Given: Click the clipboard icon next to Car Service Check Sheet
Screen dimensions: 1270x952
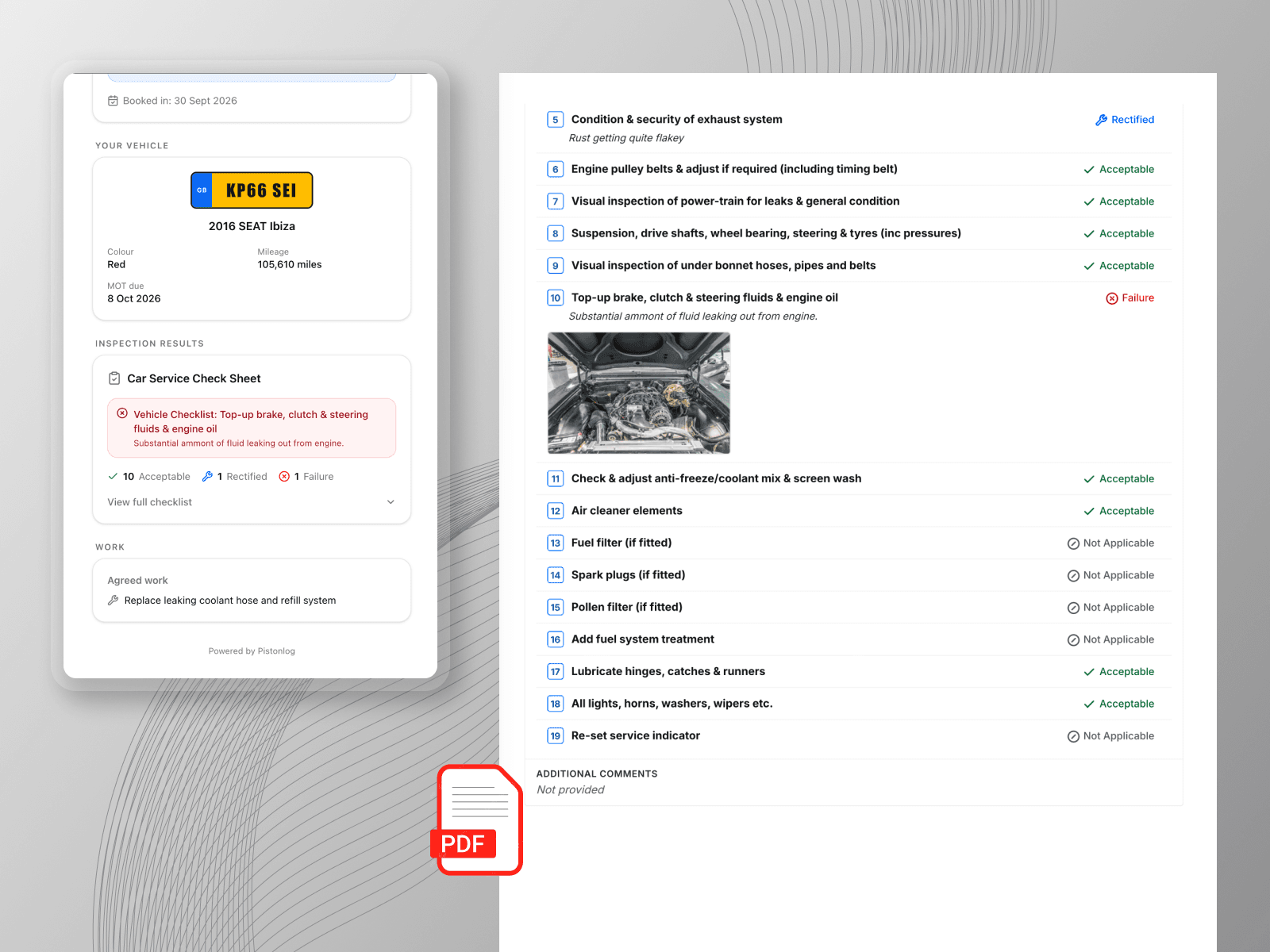Looking at the screenshot, I should pyautogui.click(x=114, y=378).
